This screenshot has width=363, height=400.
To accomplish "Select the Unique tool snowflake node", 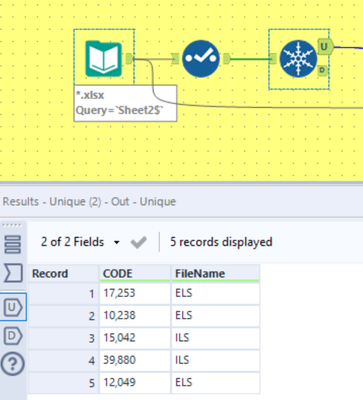I will 298,59.
